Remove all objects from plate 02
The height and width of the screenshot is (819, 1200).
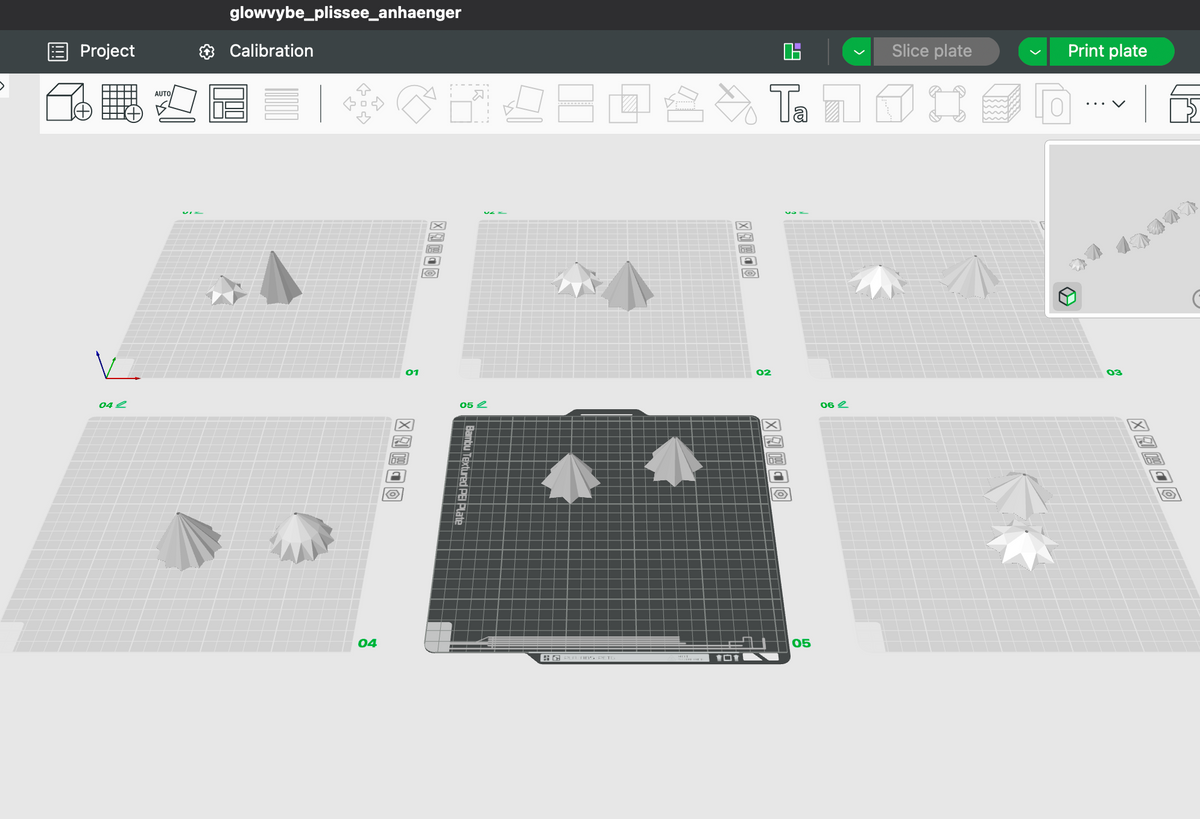(743, 225)
